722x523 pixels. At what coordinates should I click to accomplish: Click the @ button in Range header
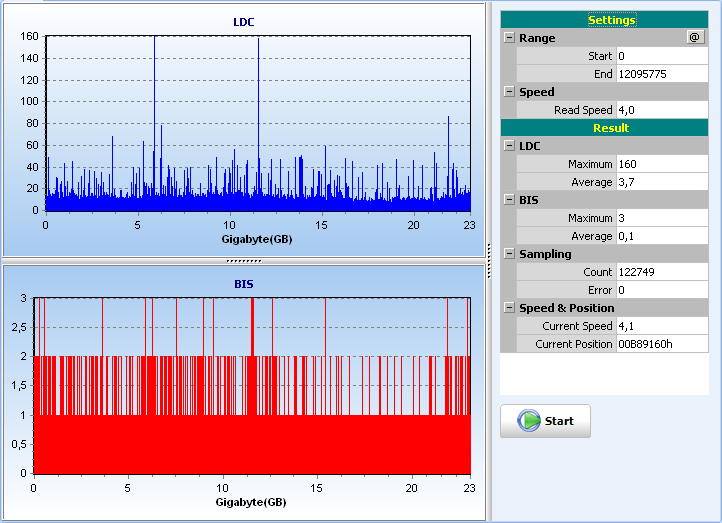(x=695, y=37)
